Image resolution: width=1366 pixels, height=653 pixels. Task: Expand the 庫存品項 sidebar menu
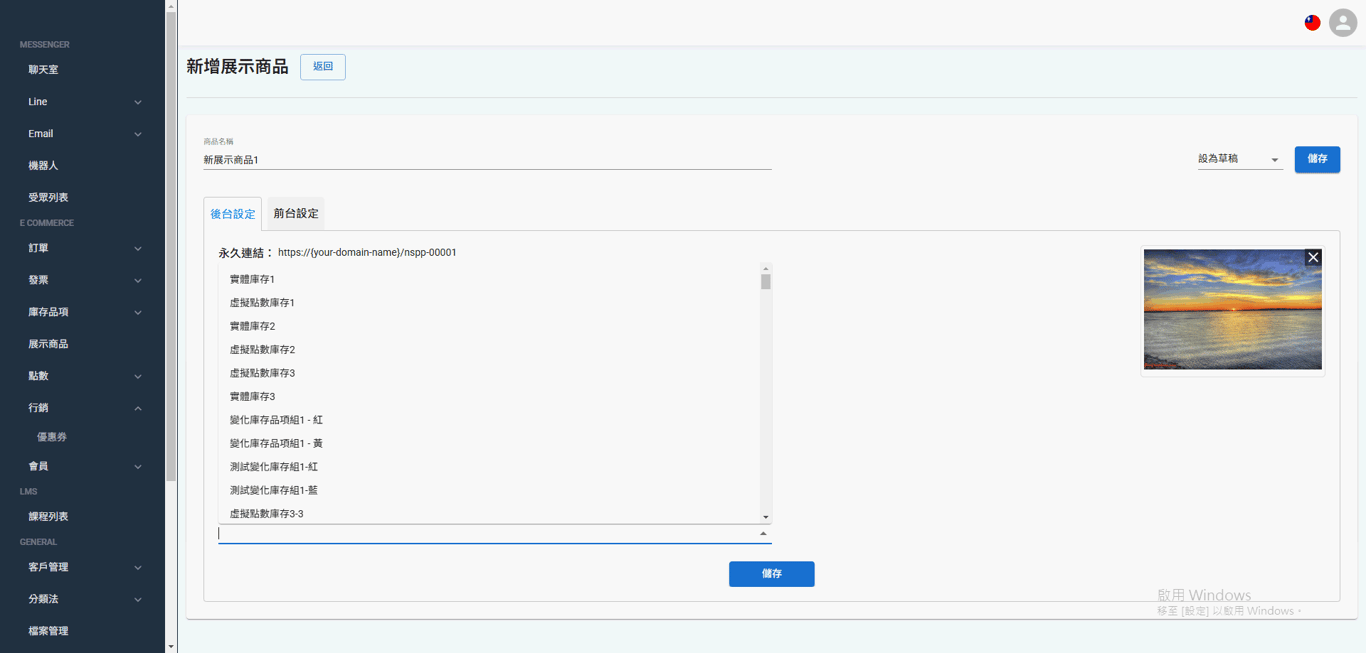[82, 312]
